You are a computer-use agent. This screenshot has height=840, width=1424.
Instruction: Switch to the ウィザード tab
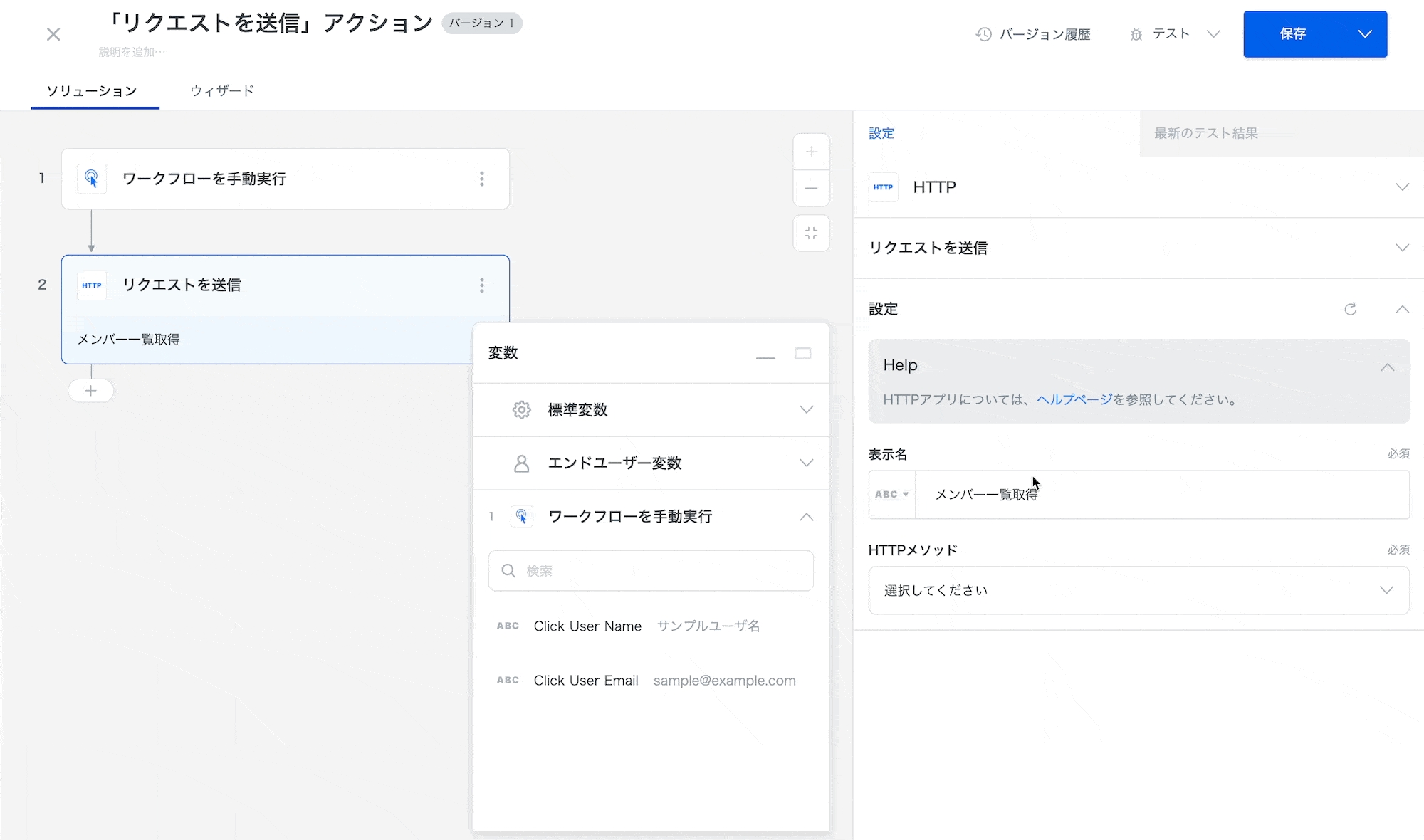coord(222,91)
